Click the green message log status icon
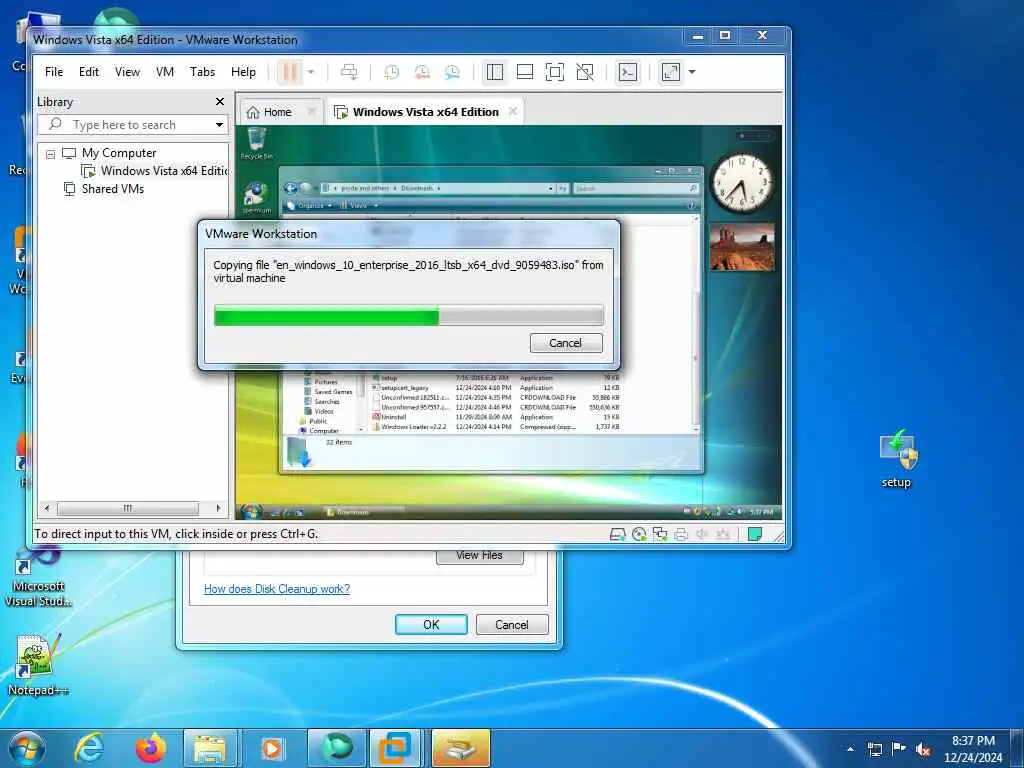Screen dimensions: 1024x768 [x=755, y=534]
